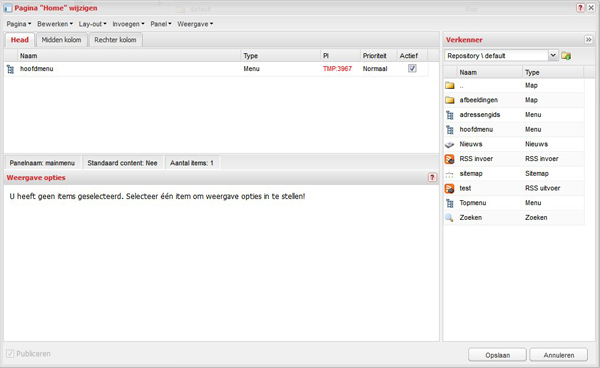
Task: Click the page icon in dialog title
Action: click(x=8, y=8)
